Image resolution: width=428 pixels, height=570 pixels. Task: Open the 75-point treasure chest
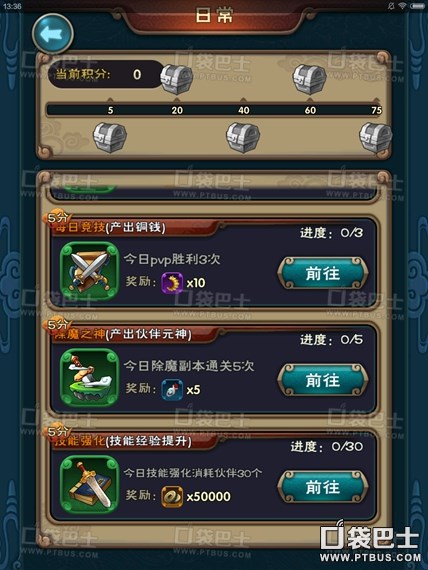[x=375, y=137]
